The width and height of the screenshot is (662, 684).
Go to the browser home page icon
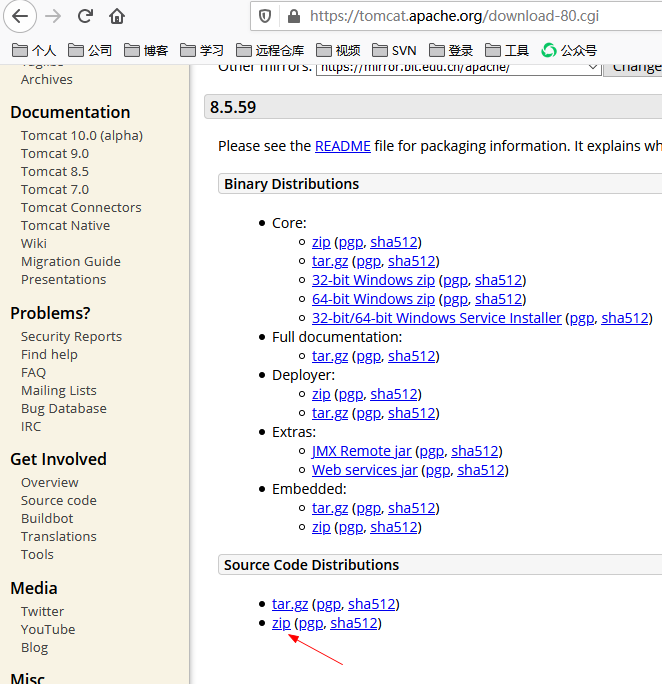(x=117, y=16)
